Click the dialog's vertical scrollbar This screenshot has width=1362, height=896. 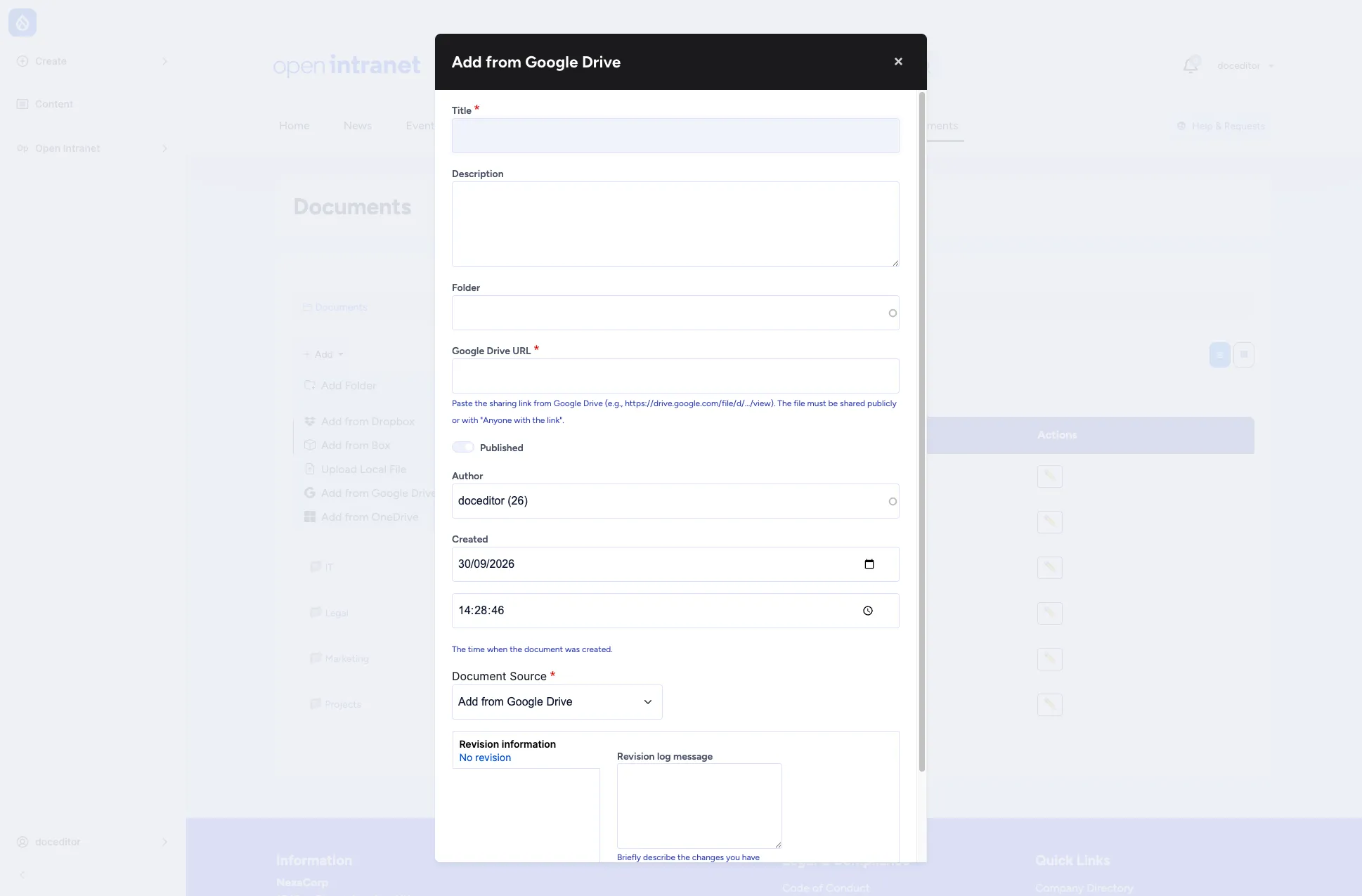(x=922, y=431)
